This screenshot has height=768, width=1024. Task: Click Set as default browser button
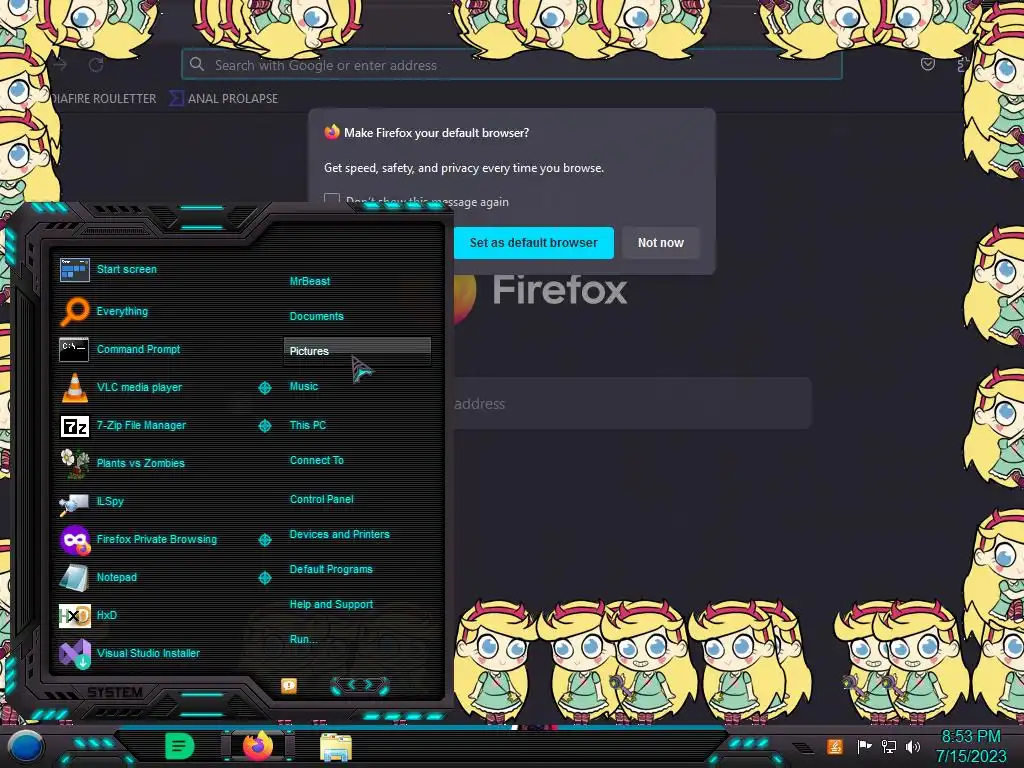534,243
